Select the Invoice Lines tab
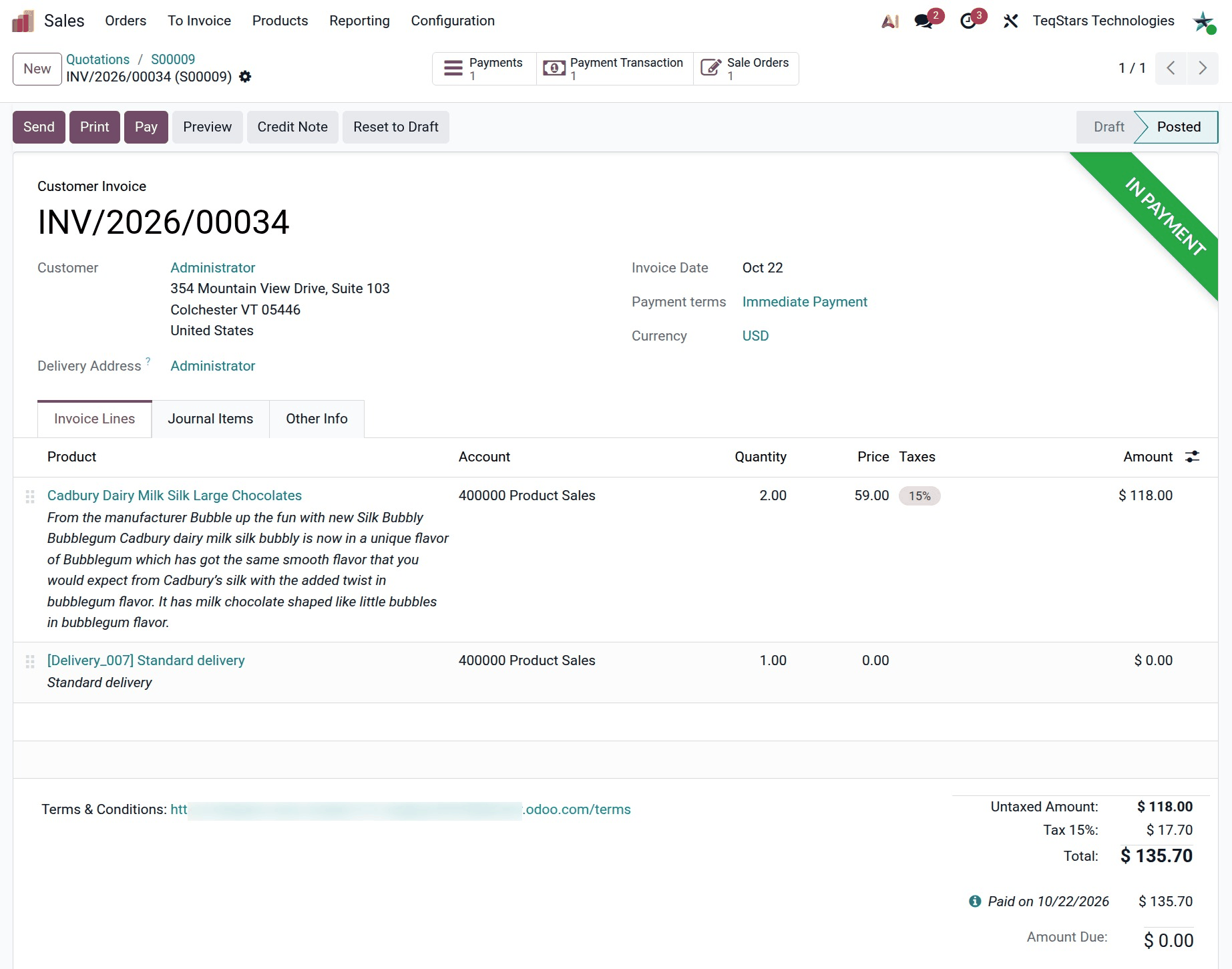The height and width of the screenshot is (969, 1232). click(x=94, y=419)
